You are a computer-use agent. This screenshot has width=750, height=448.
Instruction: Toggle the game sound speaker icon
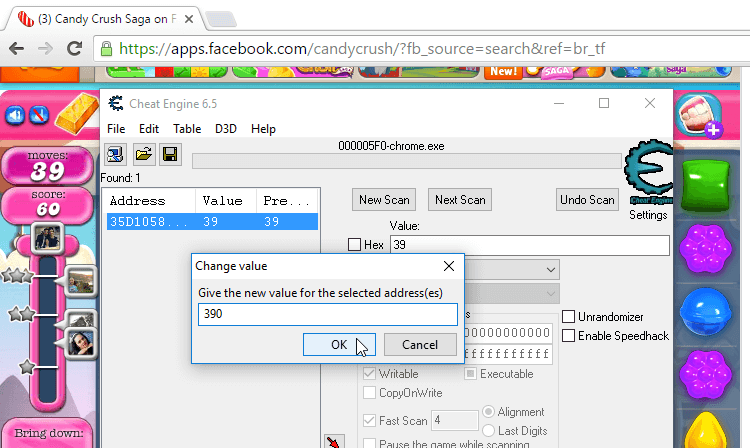click(15, 115)
